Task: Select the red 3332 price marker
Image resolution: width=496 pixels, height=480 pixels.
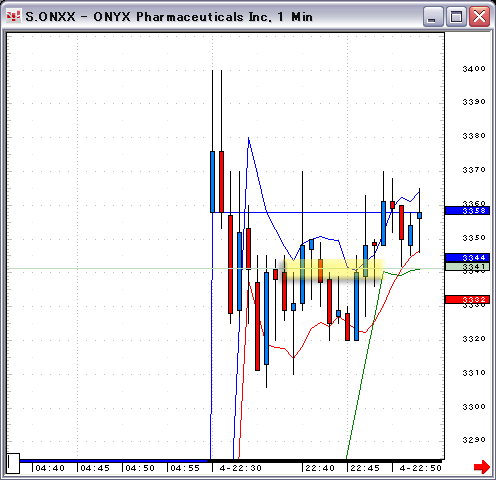Action: click(467, 299)
